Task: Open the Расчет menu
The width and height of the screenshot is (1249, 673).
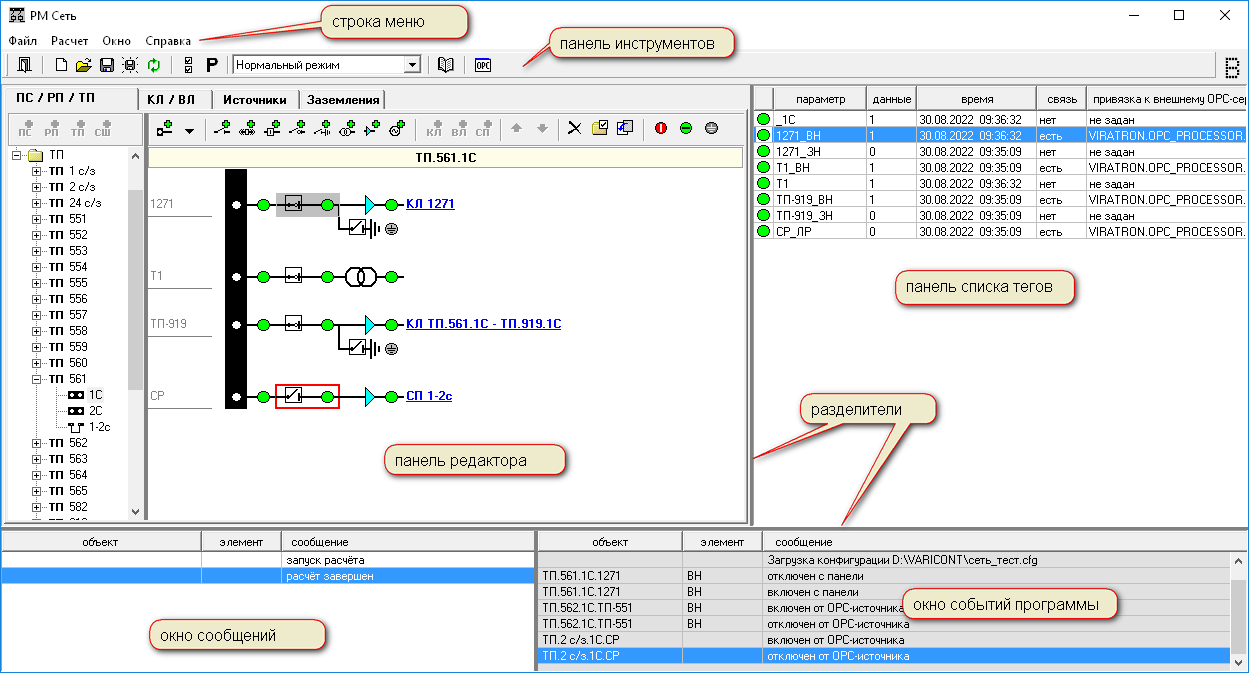Action: pyautogui.click(x=69, y=41)
